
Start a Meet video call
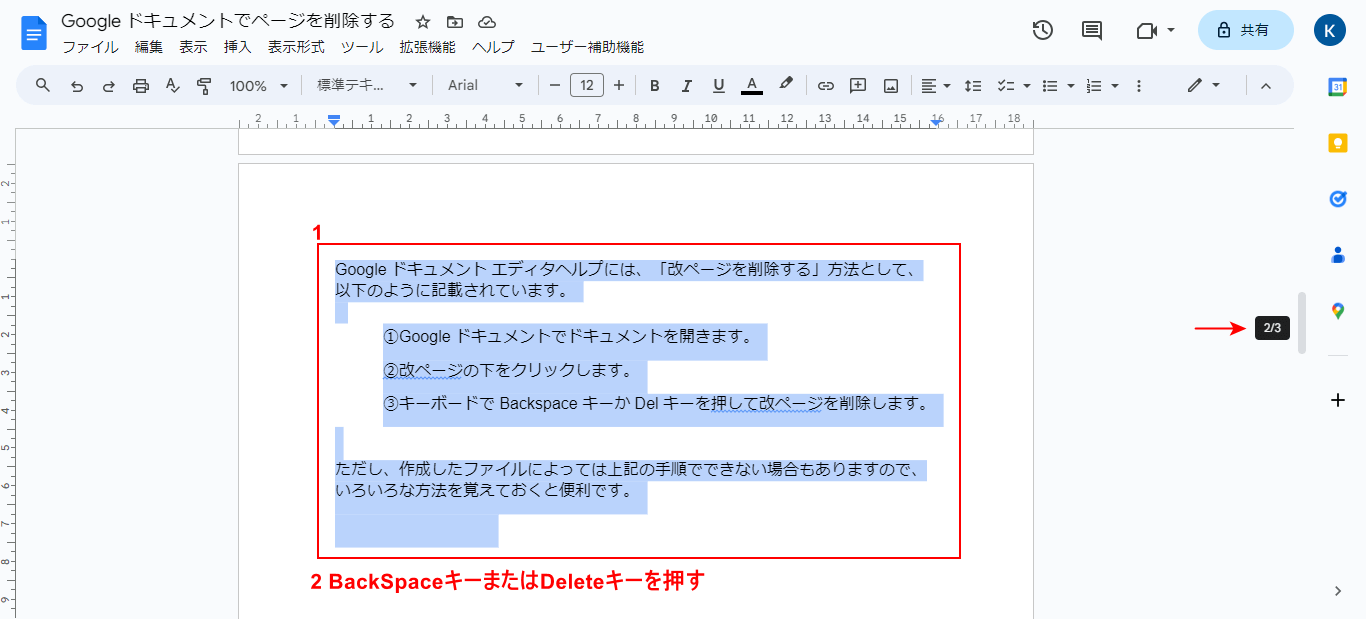[x=1146, y=31]
